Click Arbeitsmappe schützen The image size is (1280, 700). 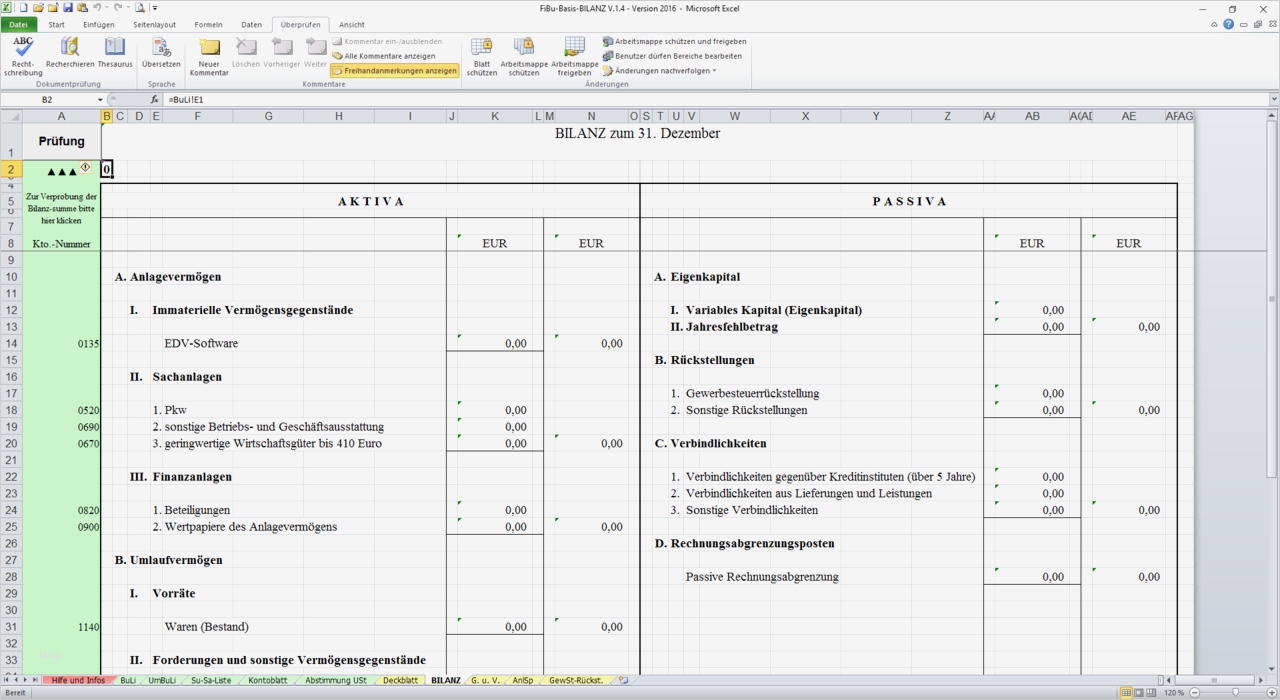pos(524,56)
